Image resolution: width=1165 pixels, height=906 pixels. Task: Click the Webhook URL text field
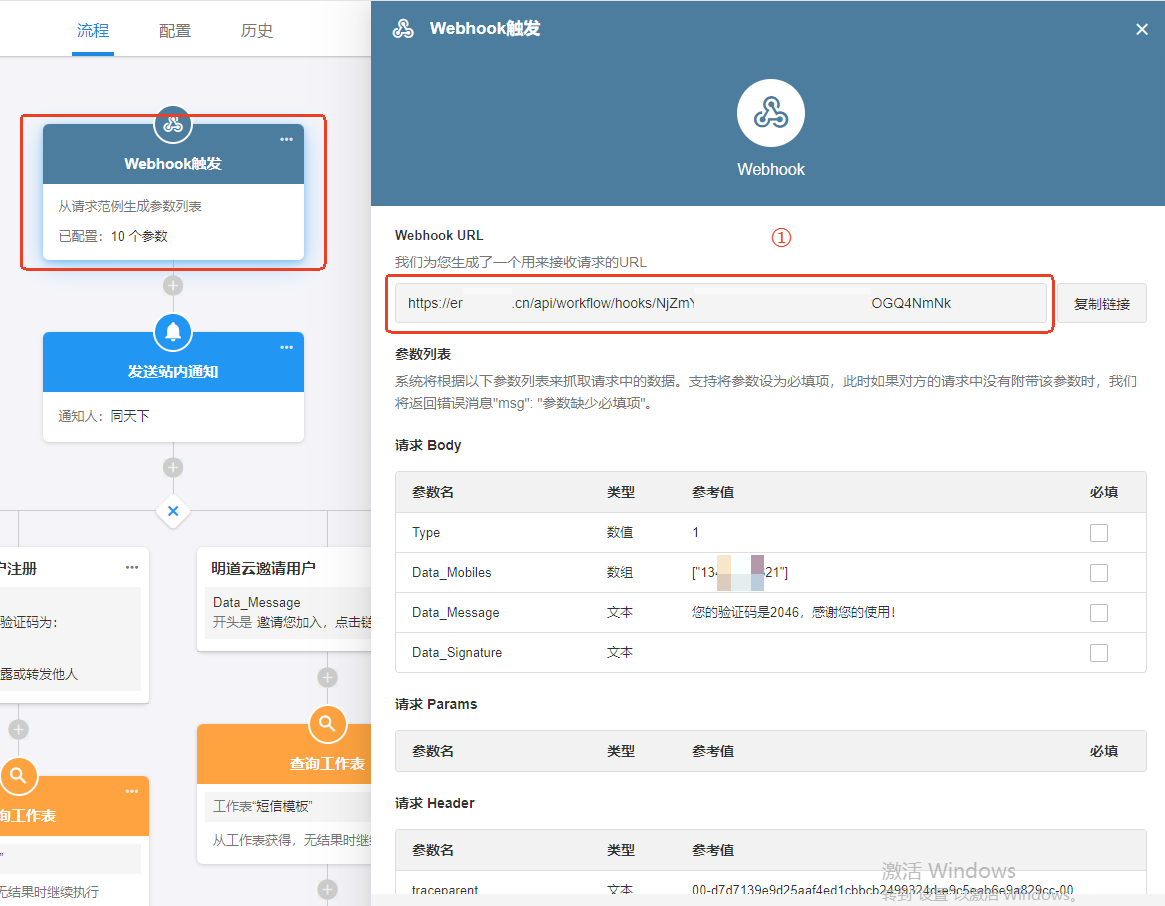(x=720, y=303)
